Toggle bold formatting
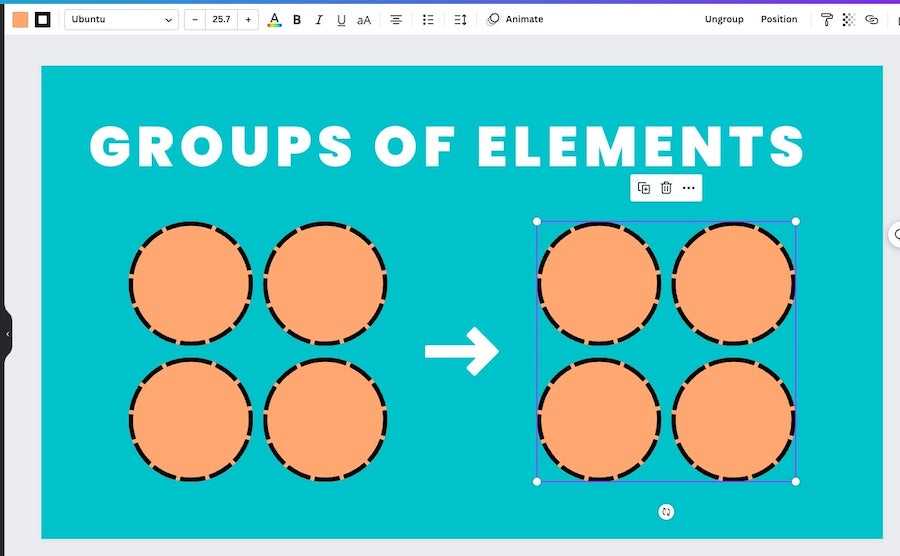The width and height of the screenshot is (900, 556). (297, 20)
